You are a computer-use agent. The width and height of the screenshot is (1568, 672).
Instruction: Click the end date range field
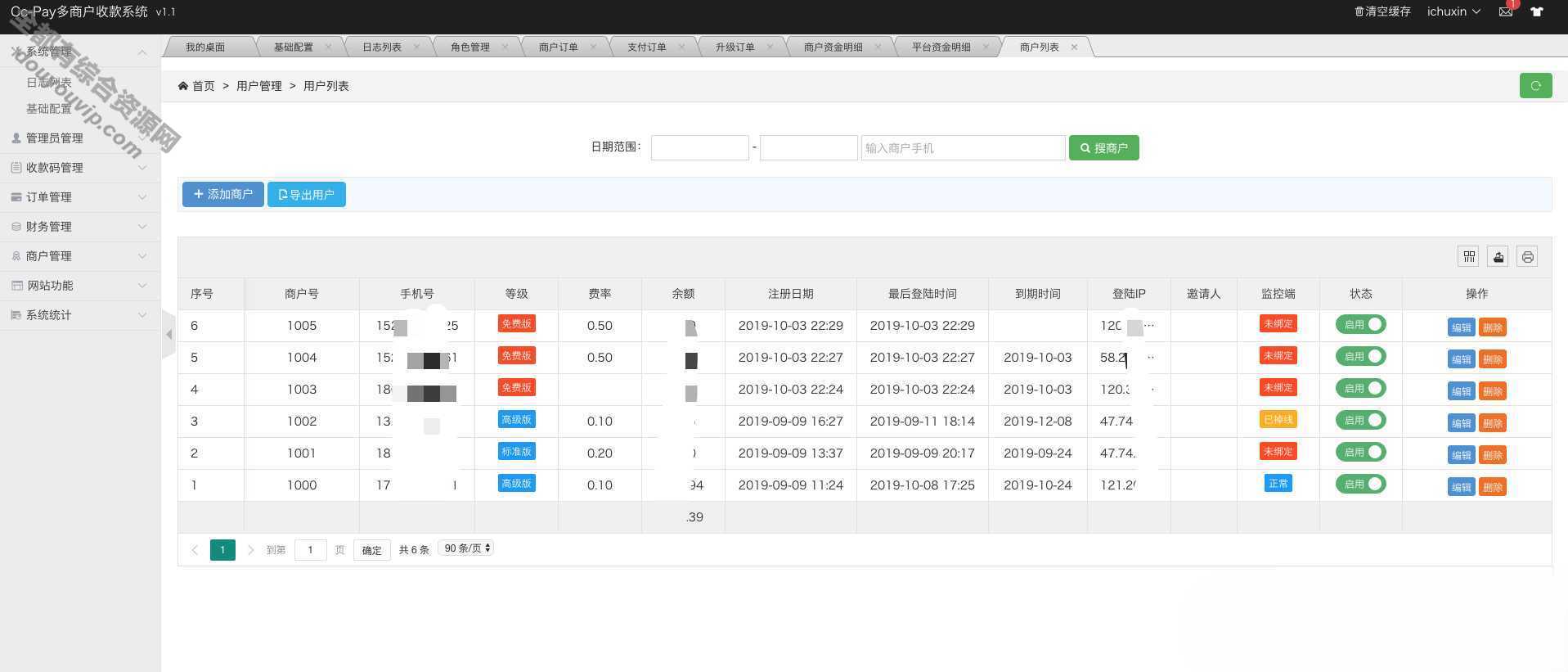[808, 147]
